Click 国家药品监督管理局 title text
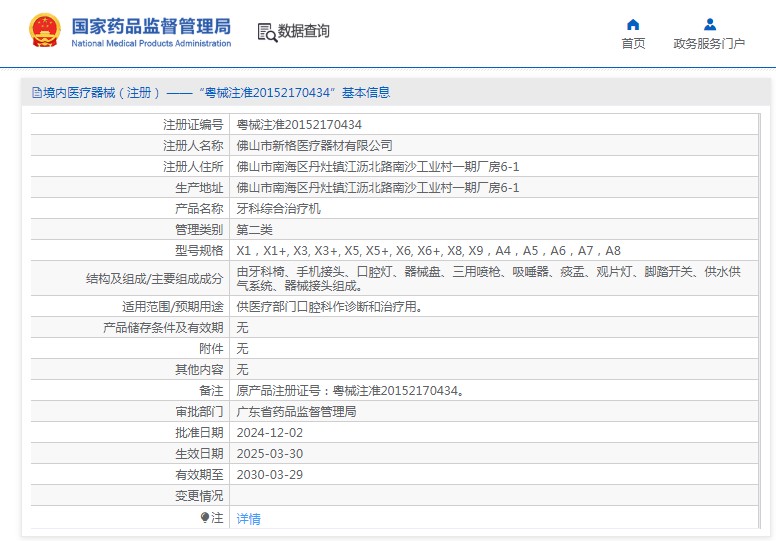Screen dimensions: 776x541 [151, 26]
